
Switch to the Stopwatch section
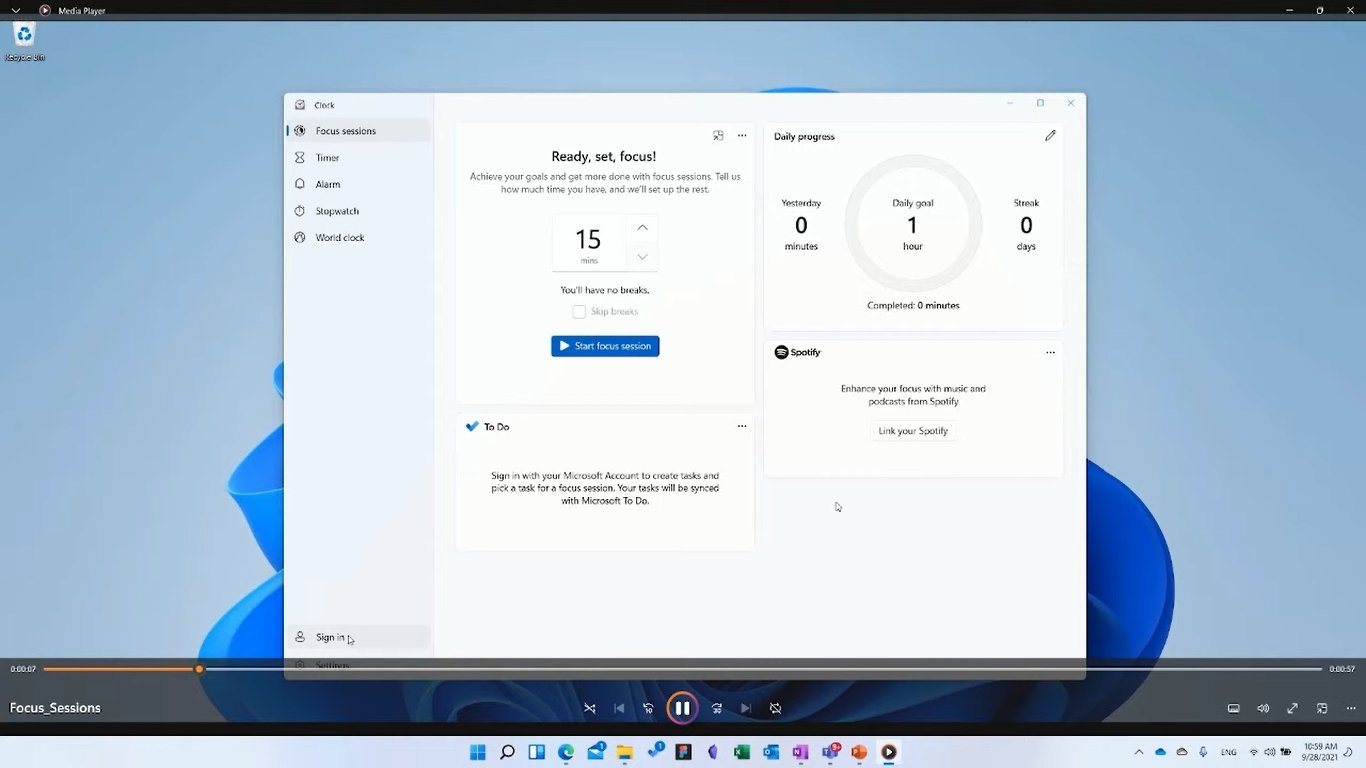(x=336, y=210)
